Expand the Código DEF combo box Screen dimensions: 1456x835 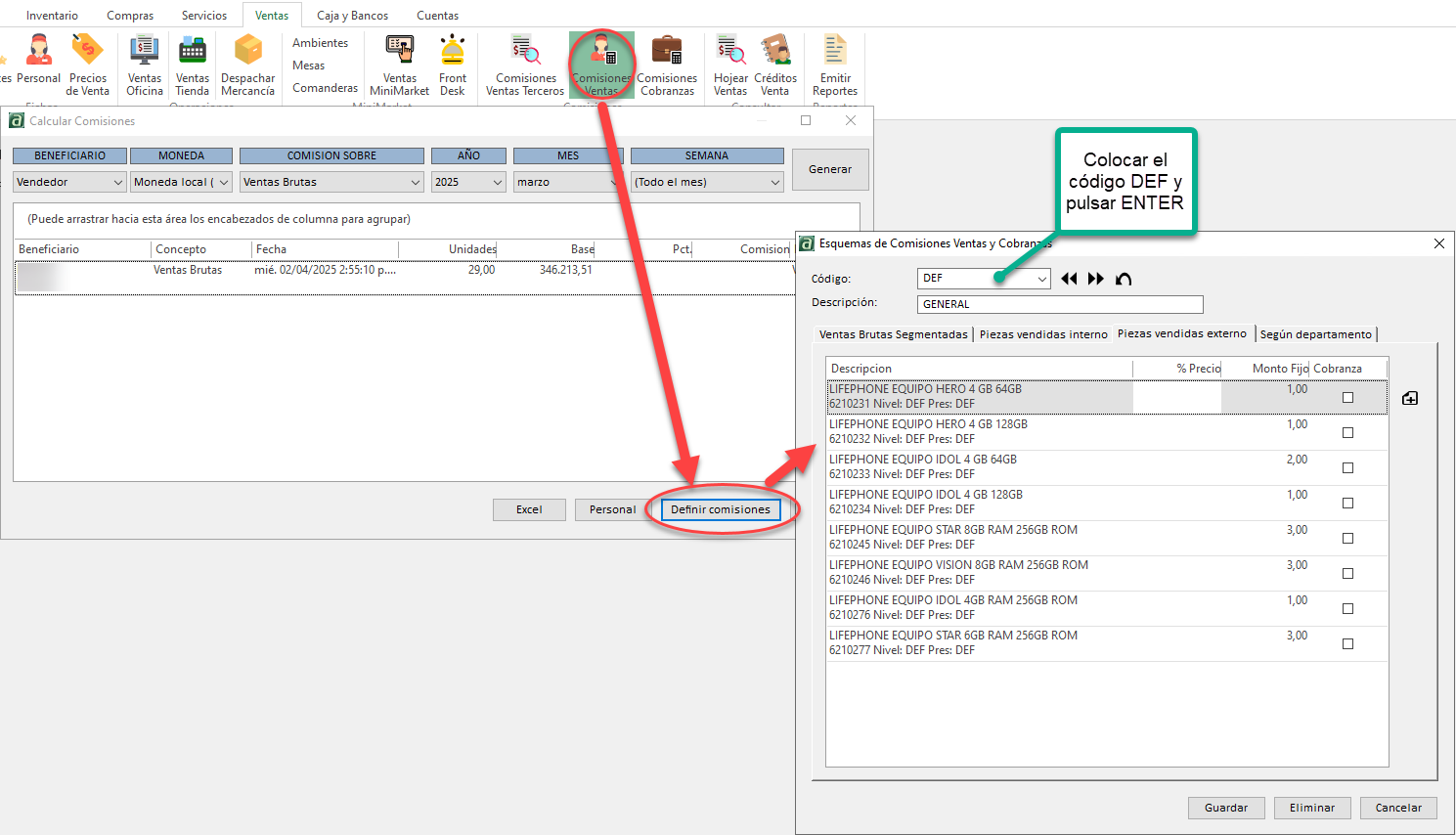[1041, 279]
